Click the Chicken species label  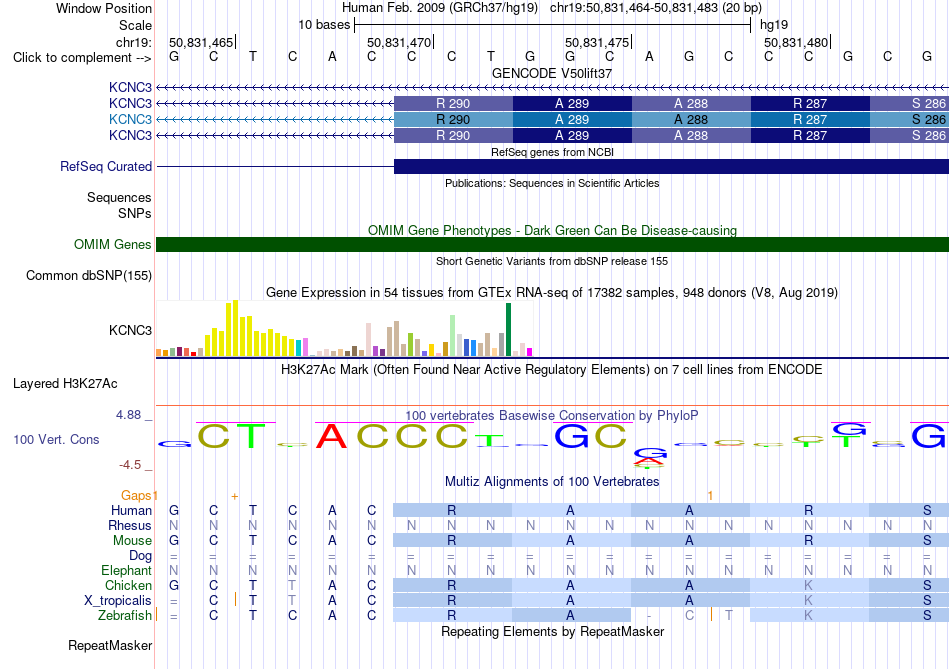pyautogui.click(x=128, y=585)
